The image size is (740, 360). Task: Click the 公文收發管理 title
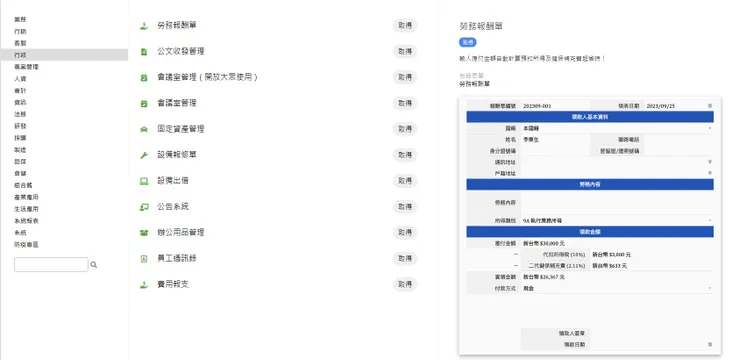click(x=181, y=51)
